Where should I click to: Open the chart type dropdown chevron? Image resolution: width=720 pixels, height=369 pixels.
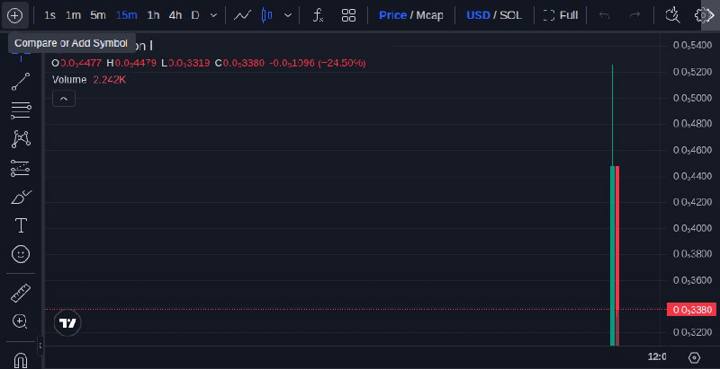pyautogui.click(x=288, y=16)
